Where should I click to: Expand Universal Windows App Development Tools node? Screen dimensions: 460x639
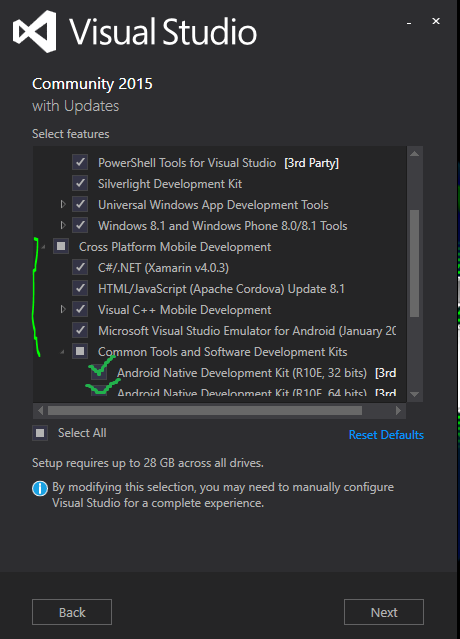click(63, 204)
